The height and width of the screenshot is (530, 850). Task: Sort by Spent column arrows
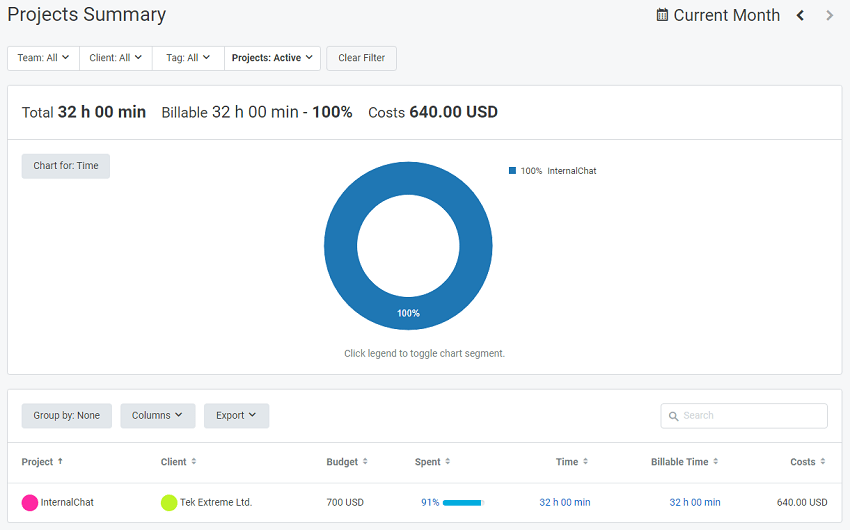click(x=448, y=462)
